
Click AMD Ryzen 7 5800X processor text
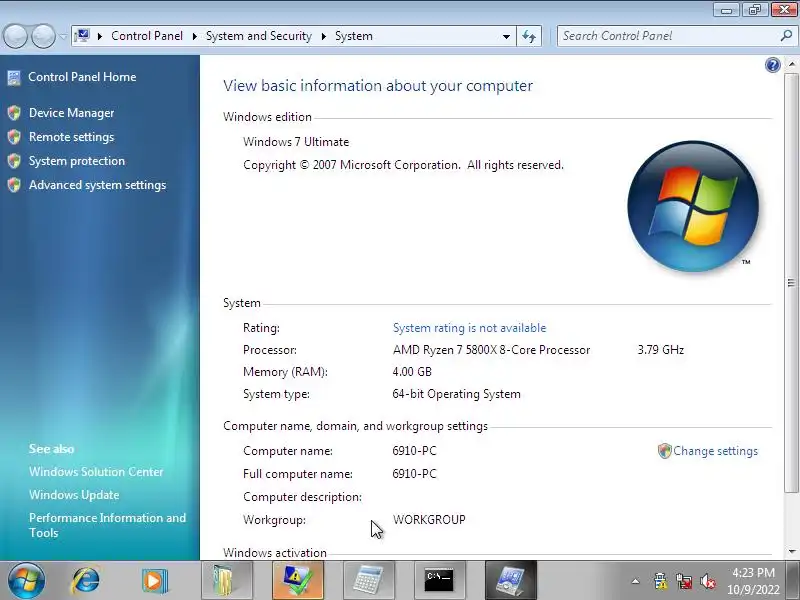[x=491, y=350]
